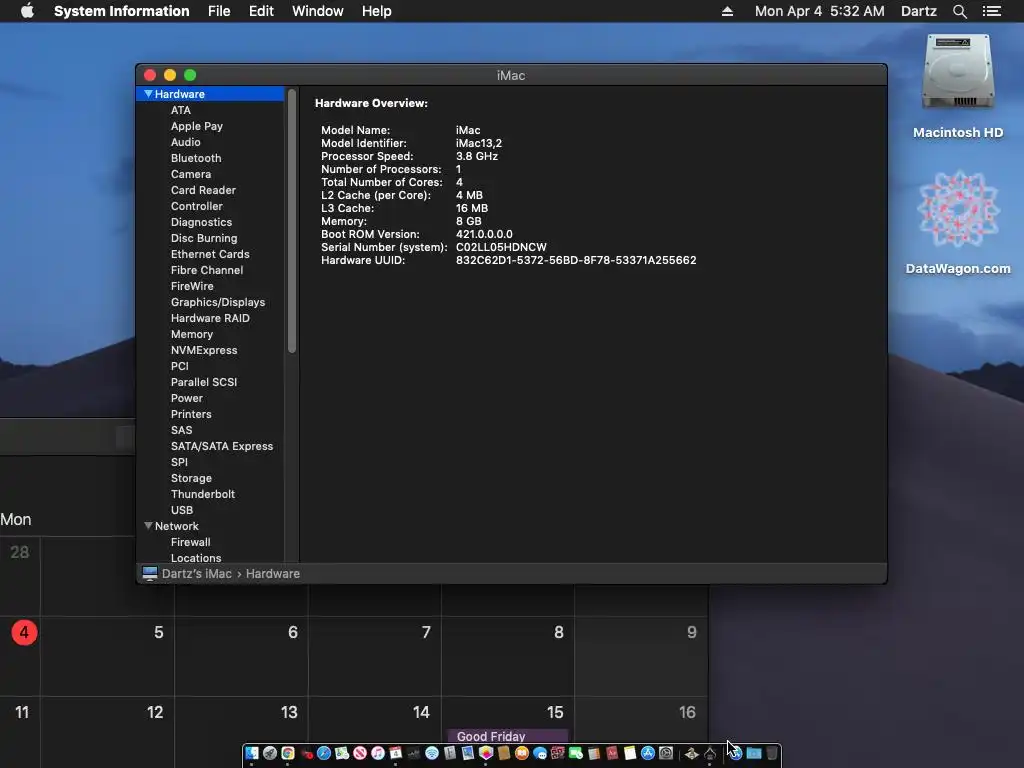1024x768 pixels.
Task: Select USB in the sidebar
Action: pos(182,510)
